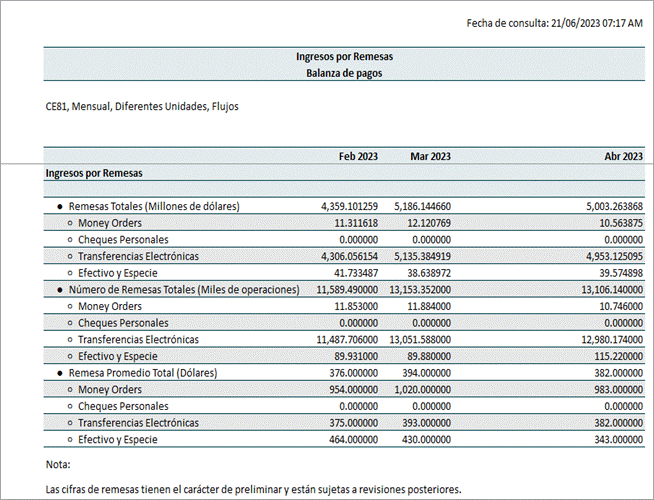This screenshot has height=500, width=654.
Task: Click the value 115.220000
Action: click(619, 357)
